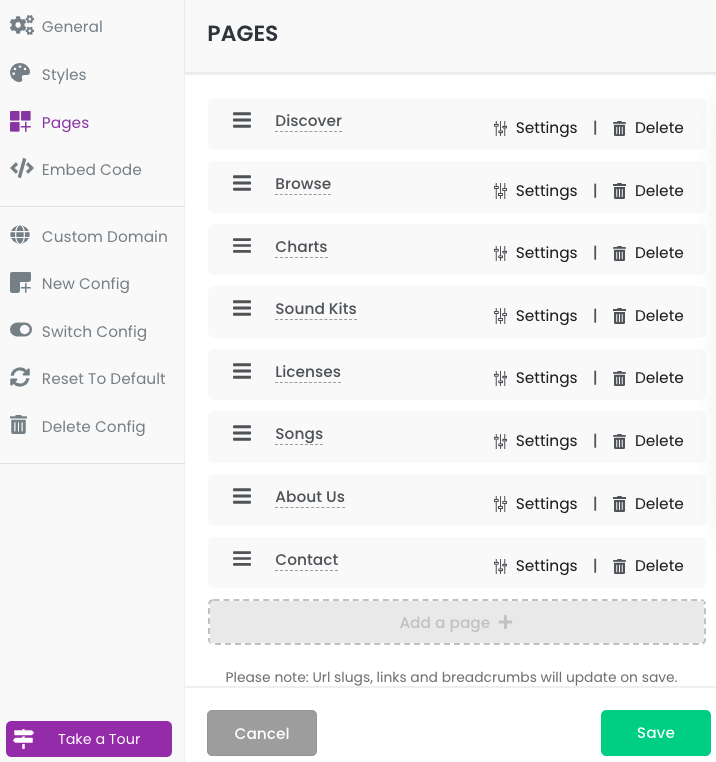
Task: Click the settings sliders icon for Songs
Action: tap(500, 441)
